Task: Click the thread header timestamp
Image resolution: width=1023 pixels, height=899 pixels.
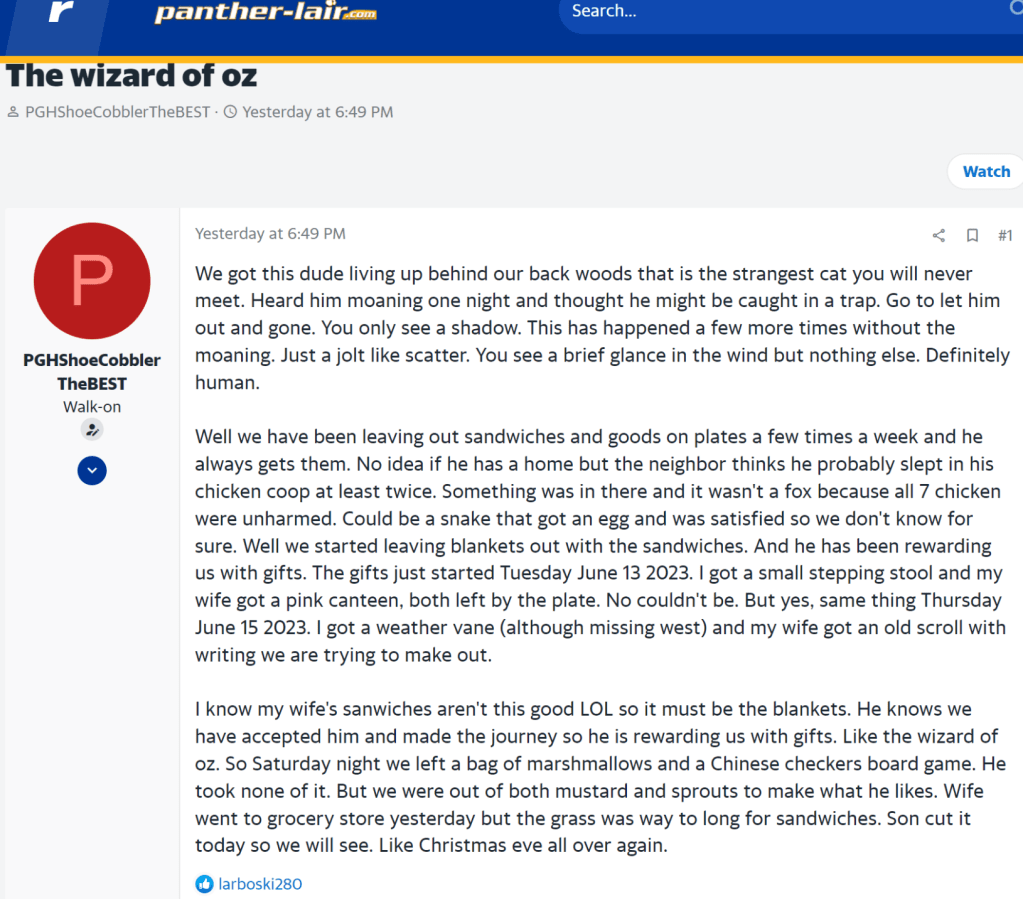Action: (x=317, y=112)
